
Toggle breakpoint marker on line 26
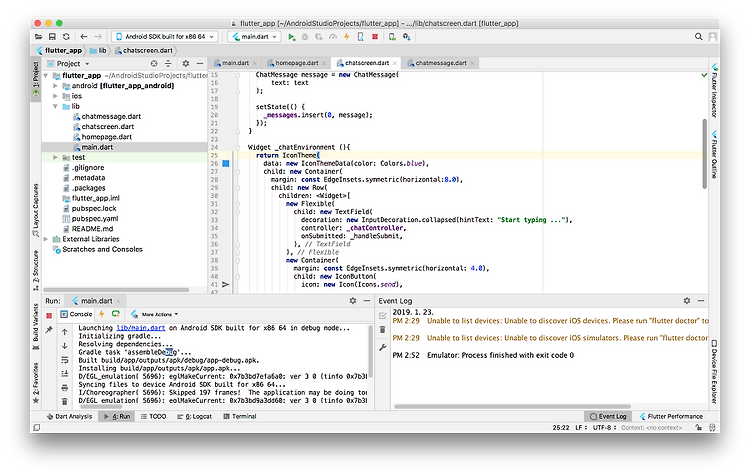click(226, 164)
